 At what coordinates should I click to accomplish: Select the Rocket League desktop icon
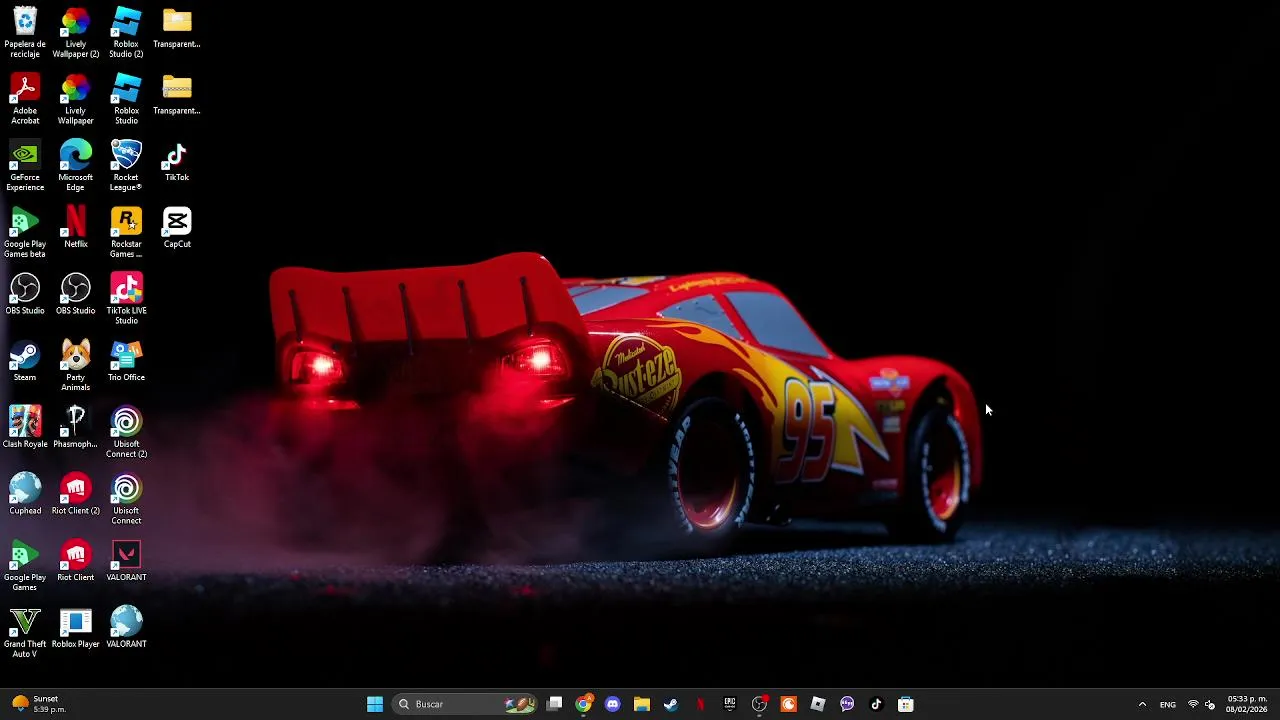[x=126, y=166]
